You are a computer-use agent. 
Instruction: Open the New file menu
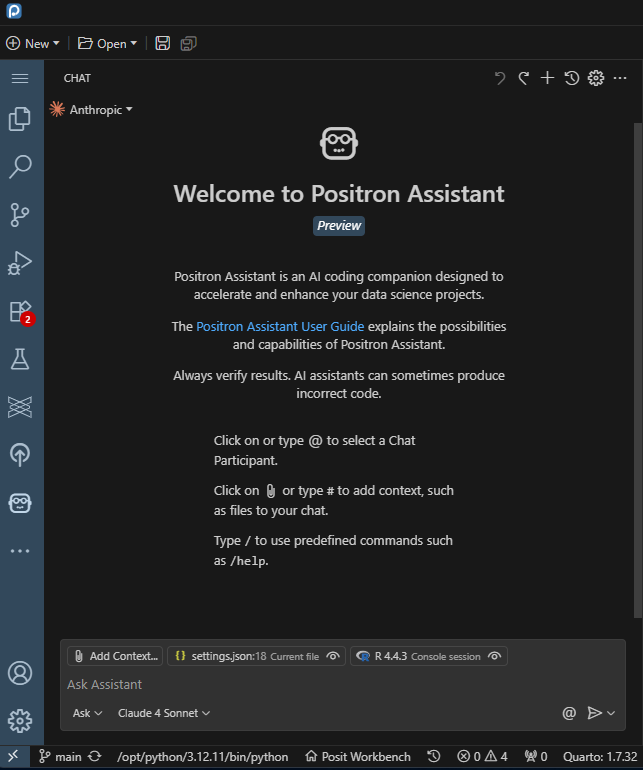(x=33, y=43)
